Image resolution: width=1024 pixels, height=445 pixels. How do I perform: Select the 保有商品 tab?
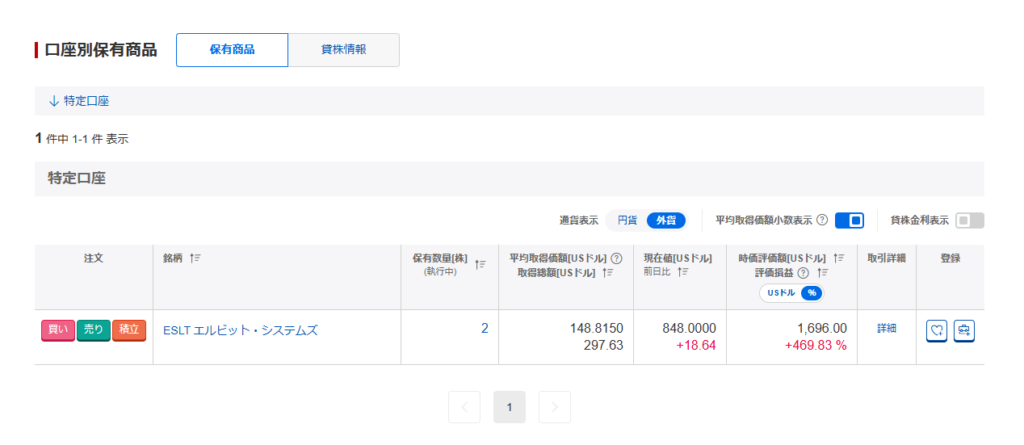point(232,50)
